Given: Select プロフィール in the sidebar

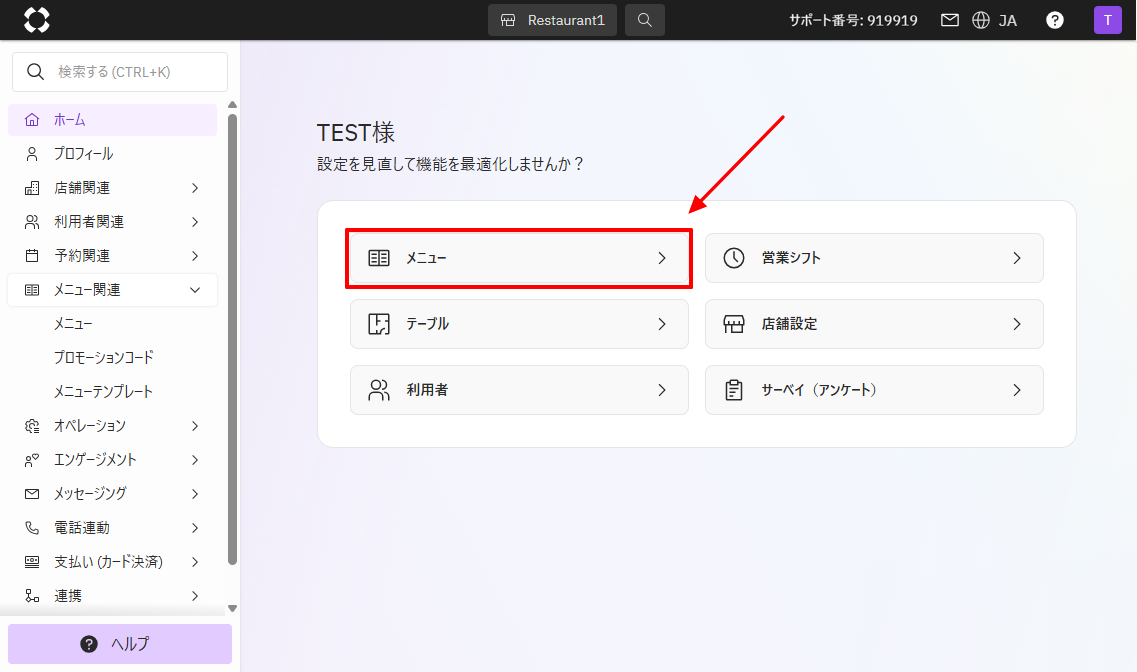Looking at the screenshot, I should [x=84, y=154].
